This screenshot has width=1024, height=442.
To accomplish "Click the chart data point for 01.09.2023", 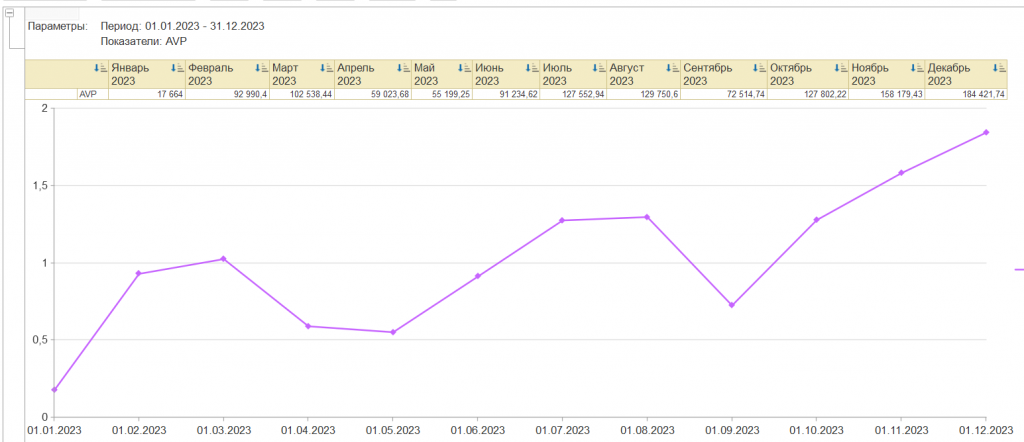I will click(731, 306).
